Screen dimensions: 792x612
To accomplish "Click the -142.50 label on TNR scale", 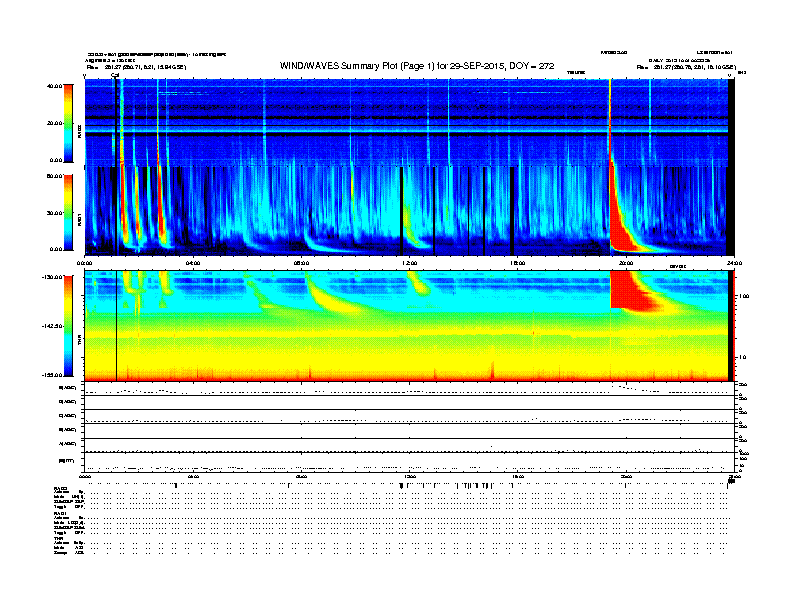I will 50,326.
